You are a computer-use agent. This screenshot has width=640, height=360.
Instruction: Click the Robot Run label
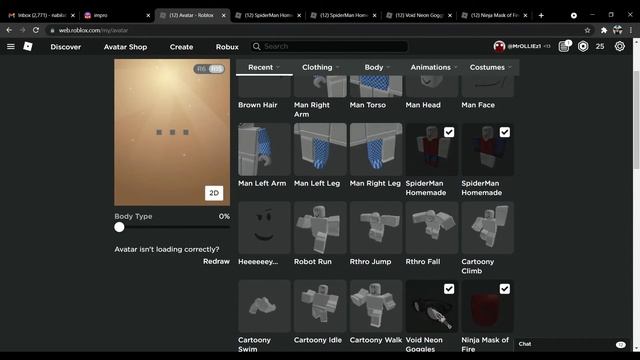tap(313, 262)
